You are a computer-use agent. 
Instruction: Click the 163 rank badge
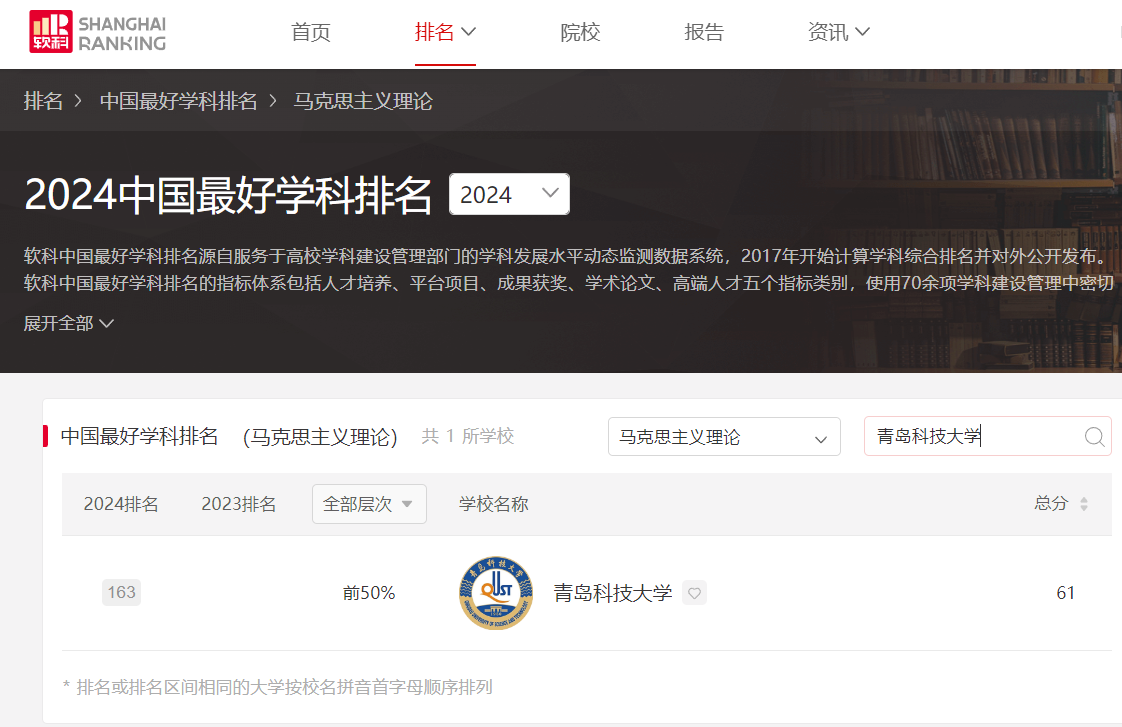pyautogui.click(x=121, y=592)
